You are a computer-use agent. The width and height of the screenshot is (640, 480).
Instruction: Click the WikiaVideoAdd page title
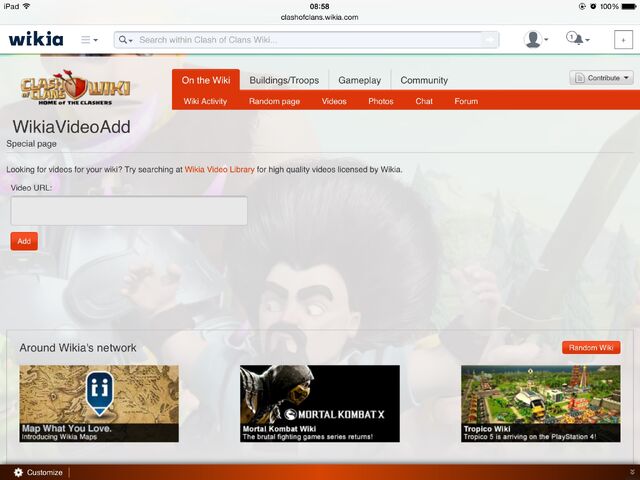tap(71, 127)
